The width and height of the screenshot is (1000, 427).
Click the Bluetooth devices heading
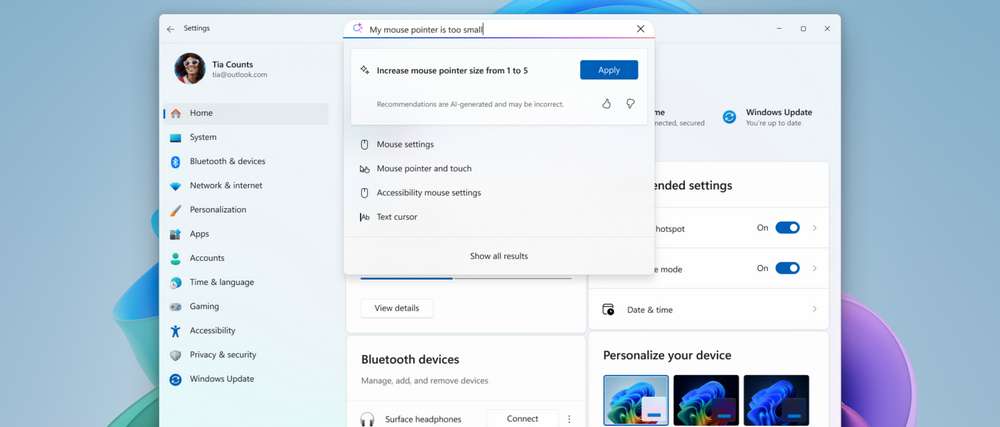tap(410, 359)
